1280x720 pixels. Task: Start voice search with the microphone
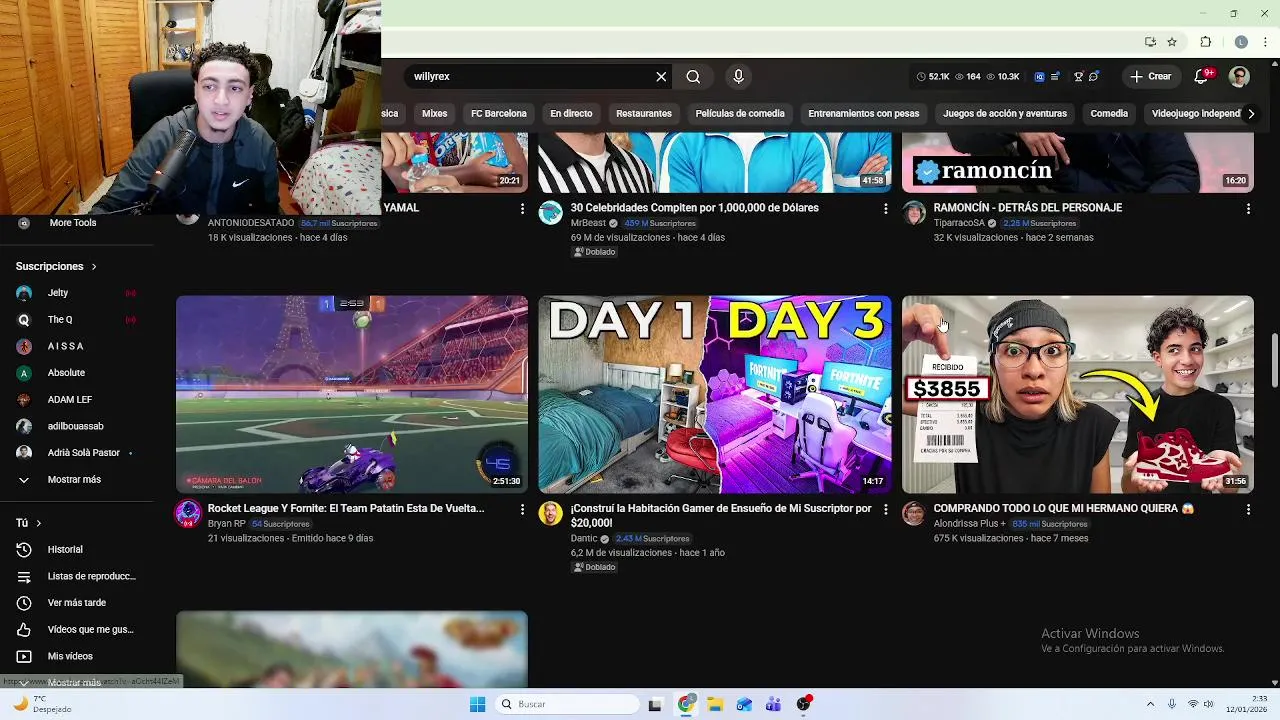pos(738,77)
